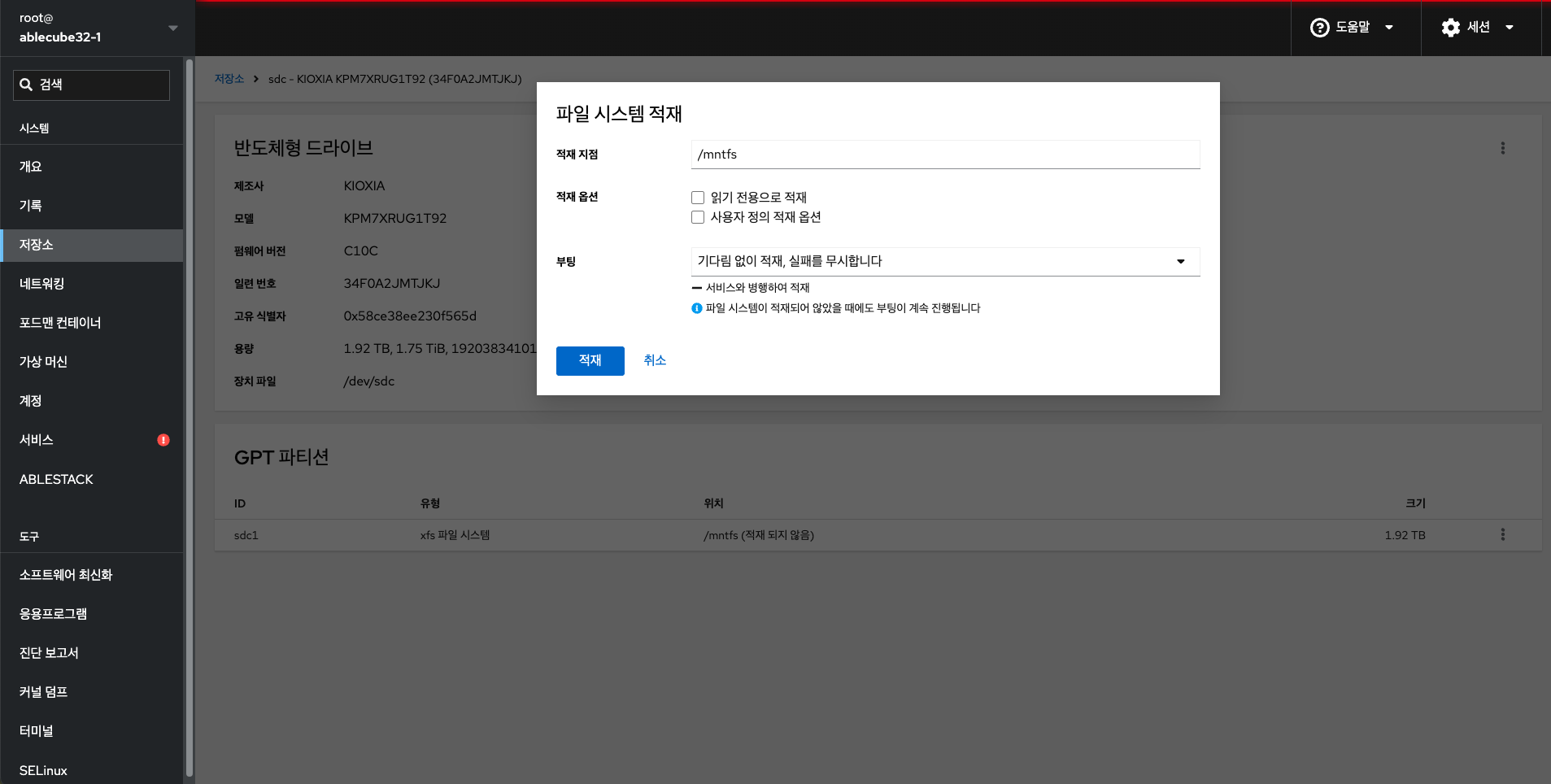Click the blue info icon in dialog

pyautogui.click(x=696, y=308)
